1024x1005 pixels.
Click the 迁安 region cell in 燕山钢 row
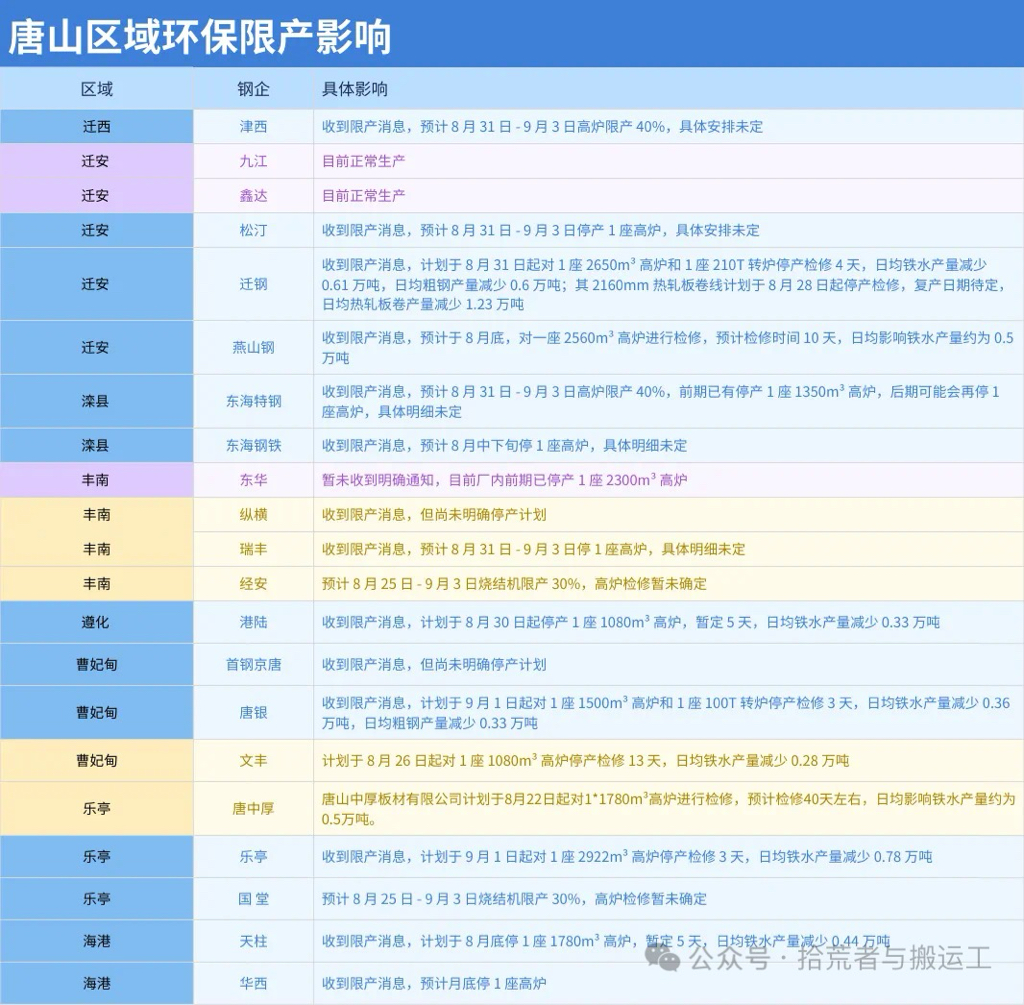97,347
